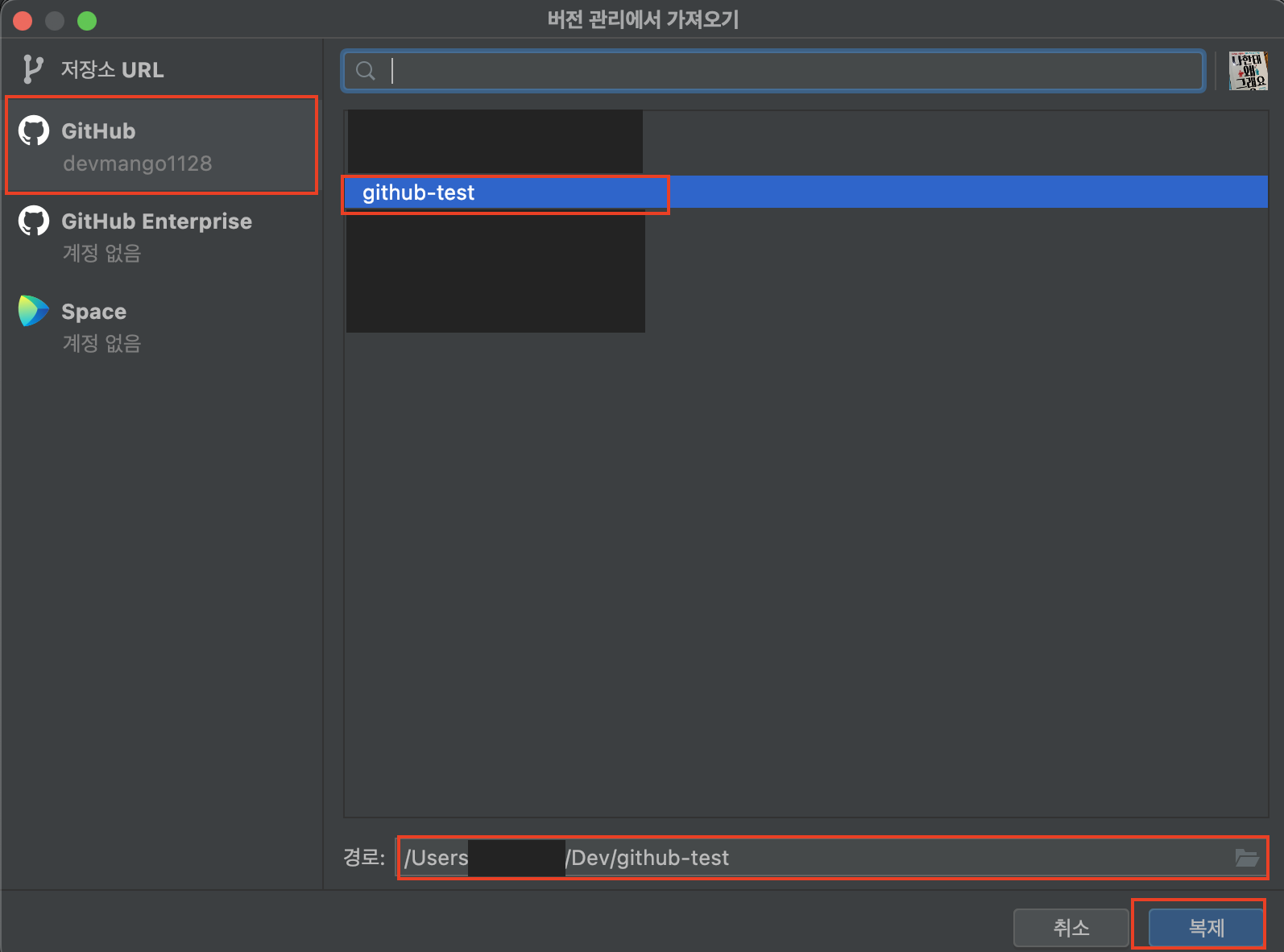Viewport: 1284px width, 952px height.
Task: Open the folder browse icon in path field
Action: 1247,858
